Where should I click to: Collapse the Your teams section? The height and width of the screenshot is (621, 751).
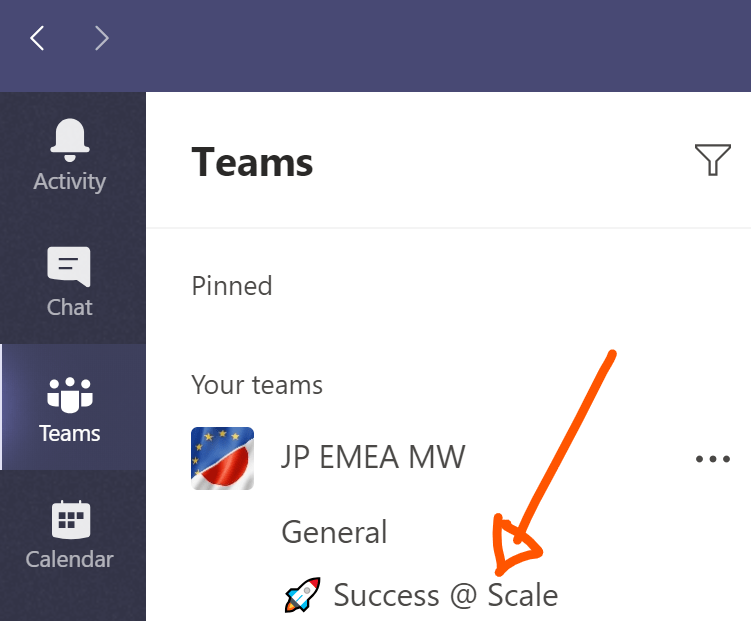(257, 385)
